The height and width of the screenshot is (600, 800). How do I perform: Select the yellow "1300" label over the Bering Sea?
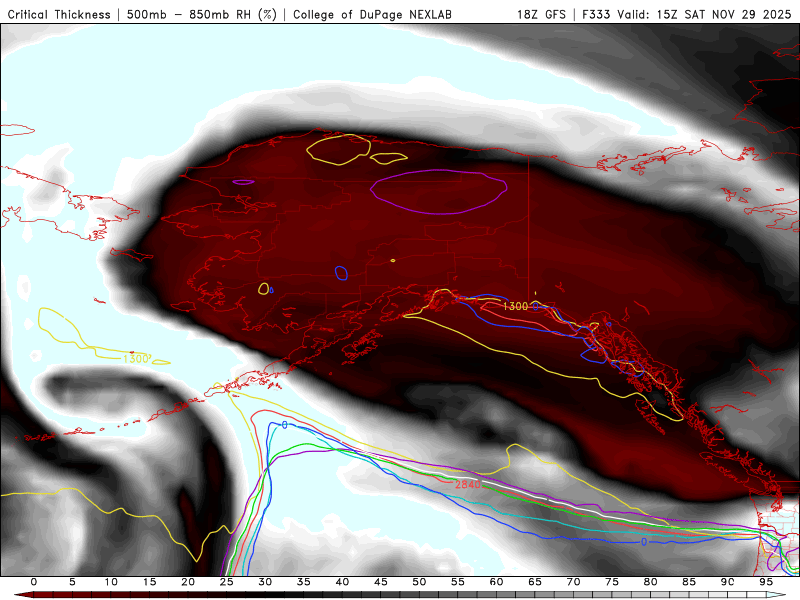(x=136, y=359)
